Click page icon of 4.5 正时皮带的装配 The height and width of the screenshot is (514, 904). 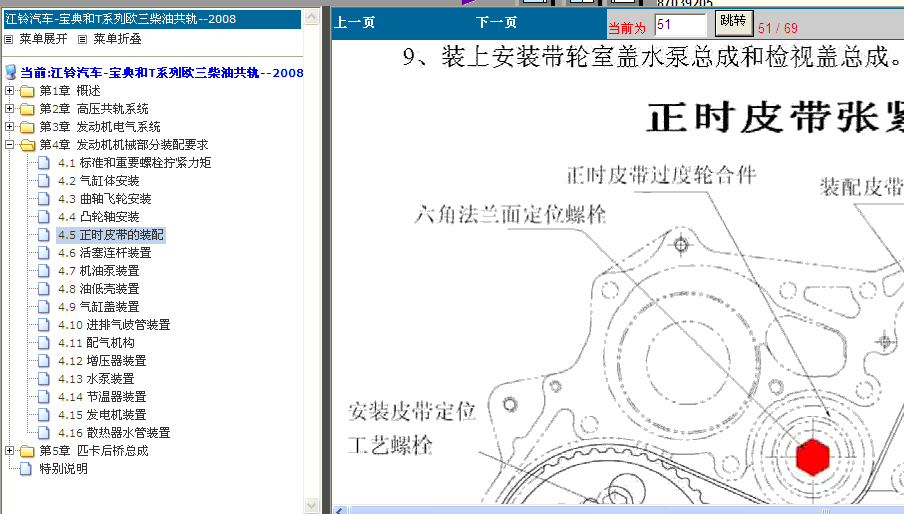pyautogui.click(x=44, y=235)
